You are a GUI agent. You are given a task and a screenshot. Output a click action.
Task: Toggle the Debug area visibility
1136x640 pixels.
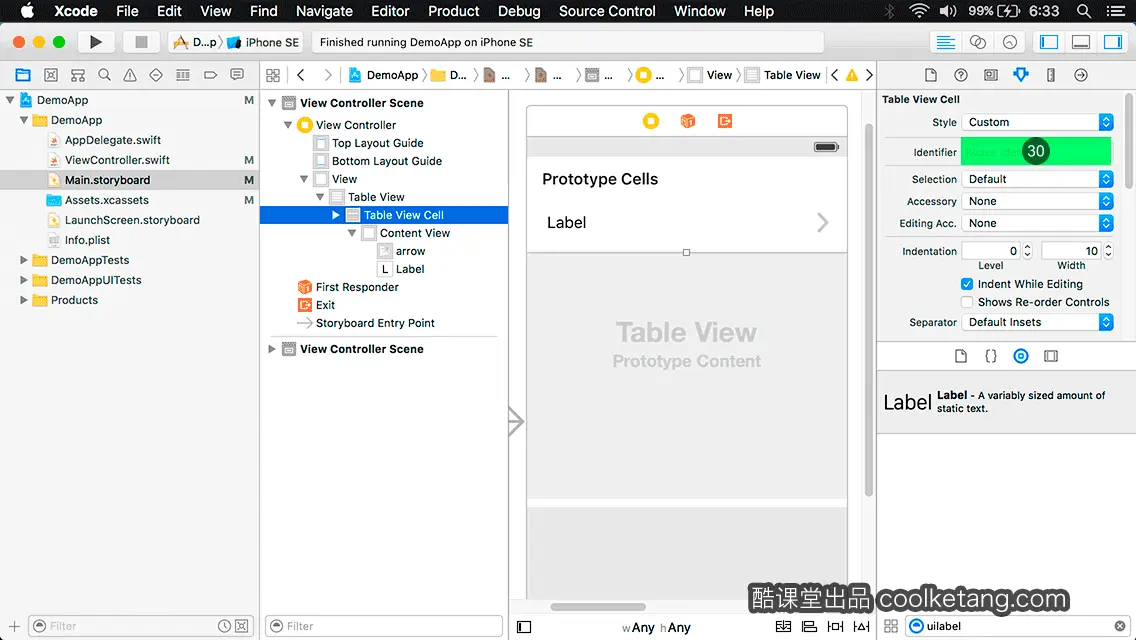click(1080, 42)
